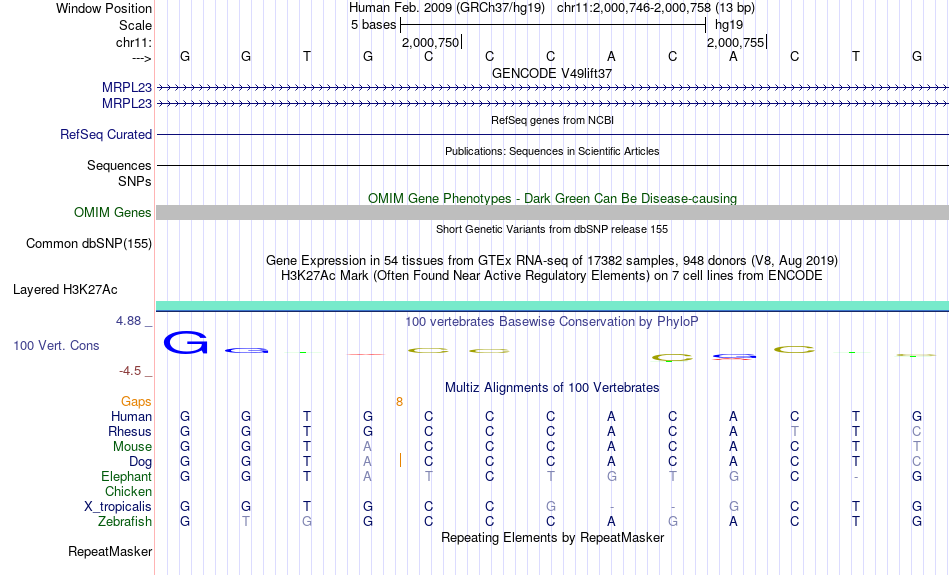Image resolution: width=950 pixels, height=575 pixels.
Task: Click the GENCODE V49lift37 track title
Action: point(552,73)
